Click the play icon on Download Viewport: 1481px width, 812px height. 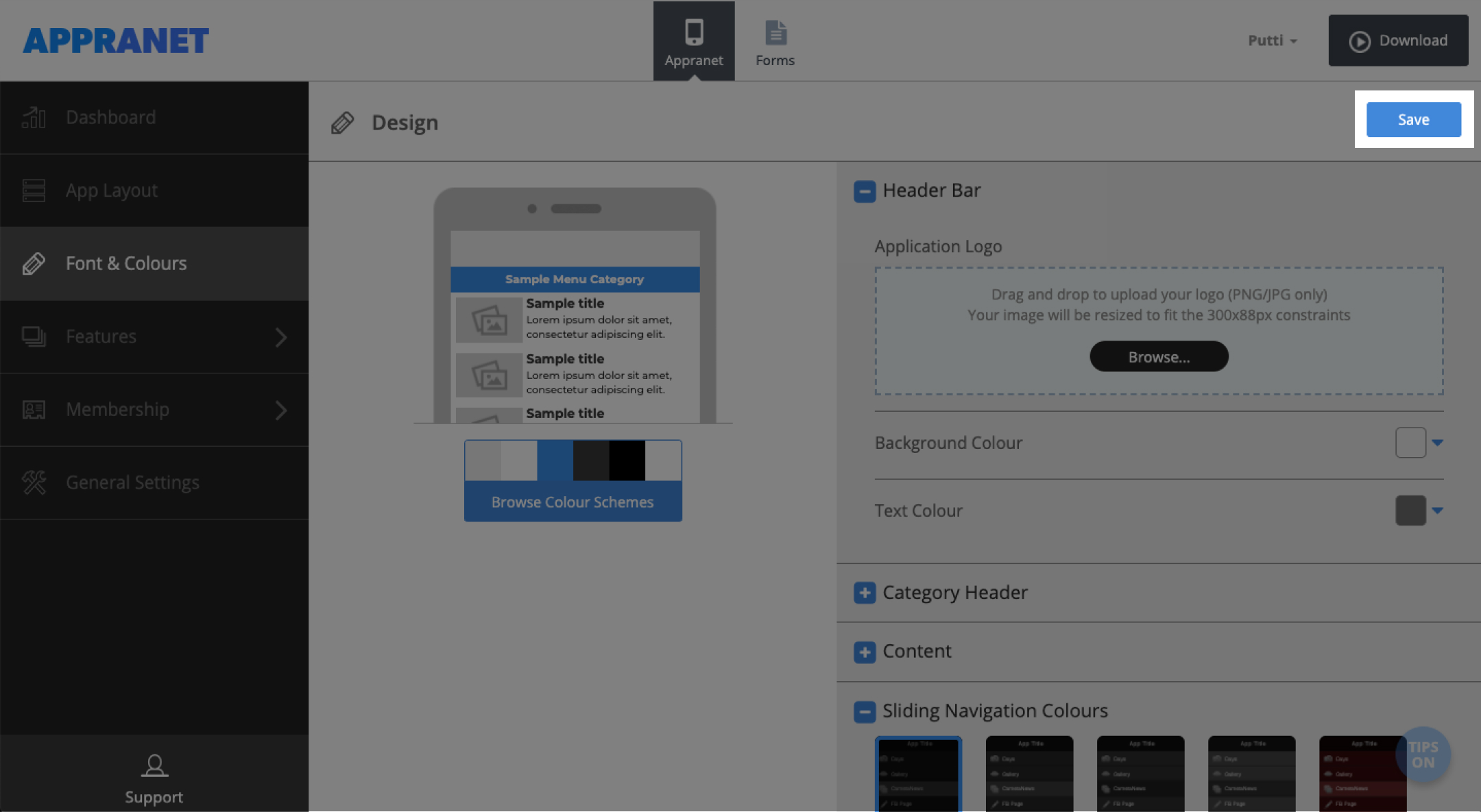[x=1360, y=41]
